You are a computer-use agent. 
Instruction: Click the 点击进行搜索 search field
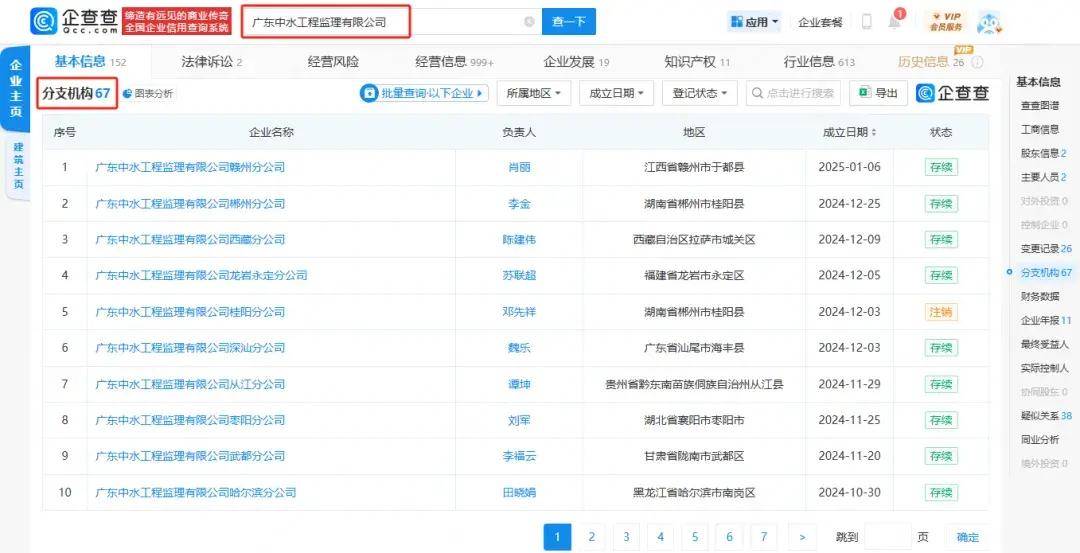[793, 93]
